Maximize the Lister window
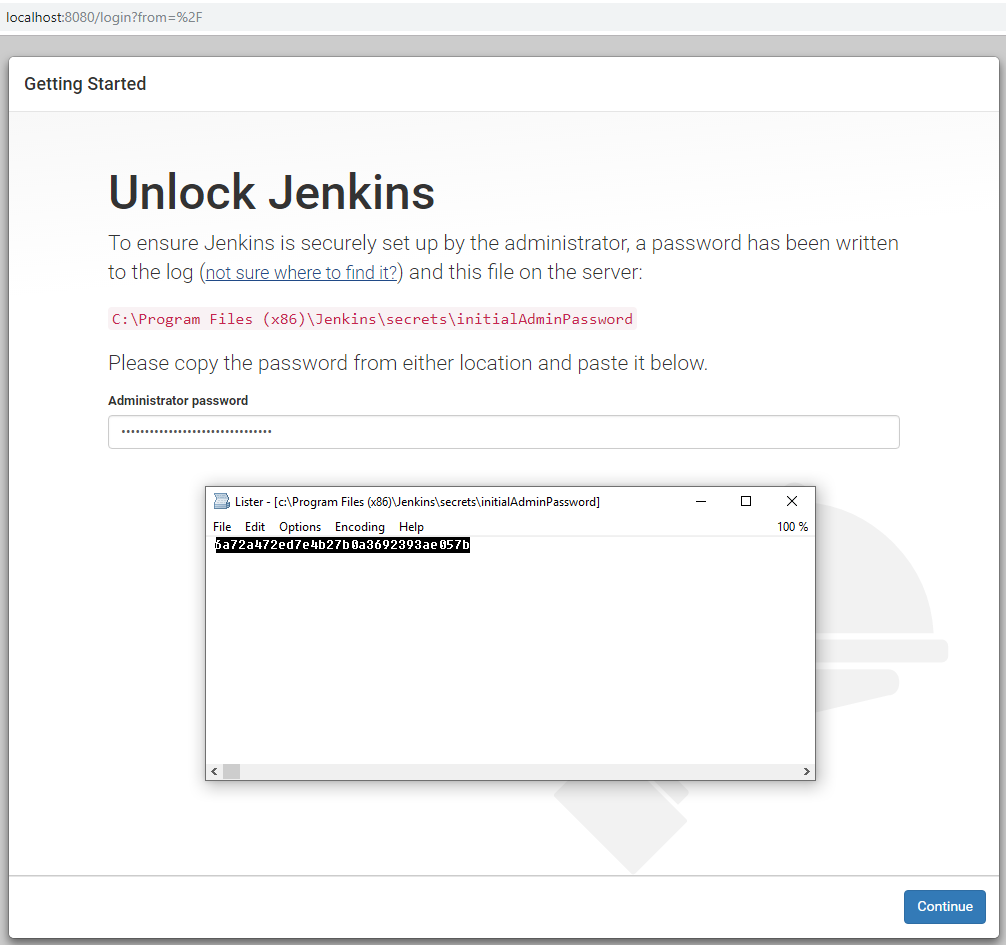This screenshot has width=1006, height=945. pos(746,501)
